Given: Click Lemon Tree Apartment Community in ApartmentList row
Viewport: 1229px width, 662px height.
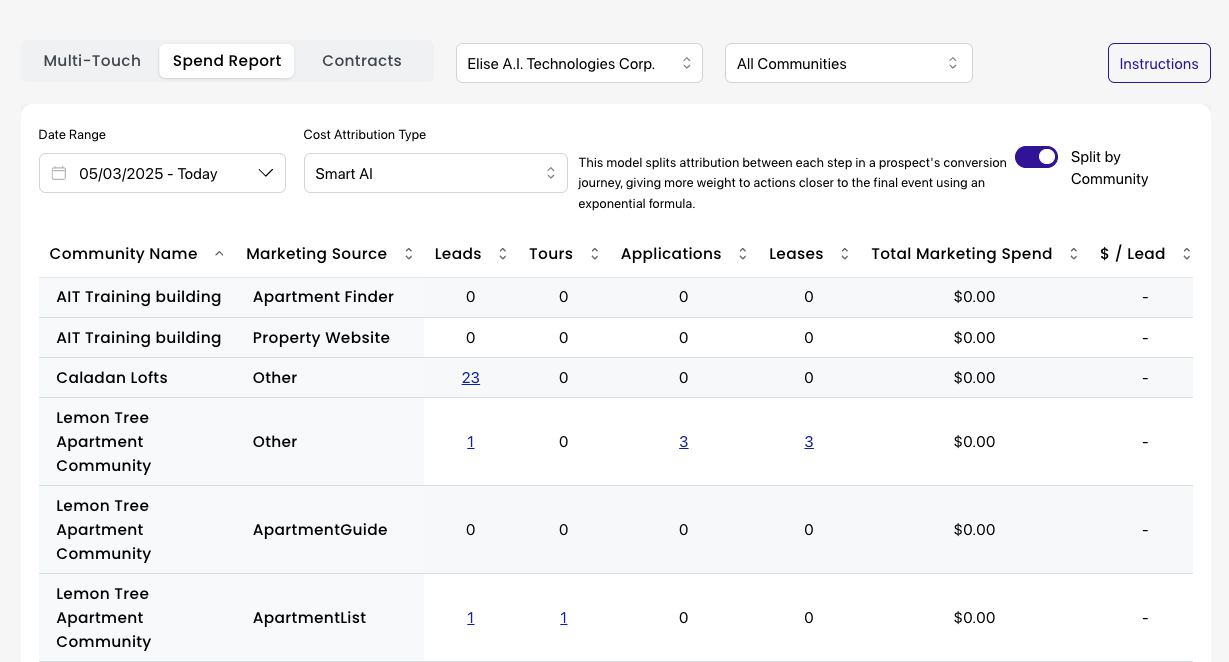Looking at the screenshot, I should (103, 618).
